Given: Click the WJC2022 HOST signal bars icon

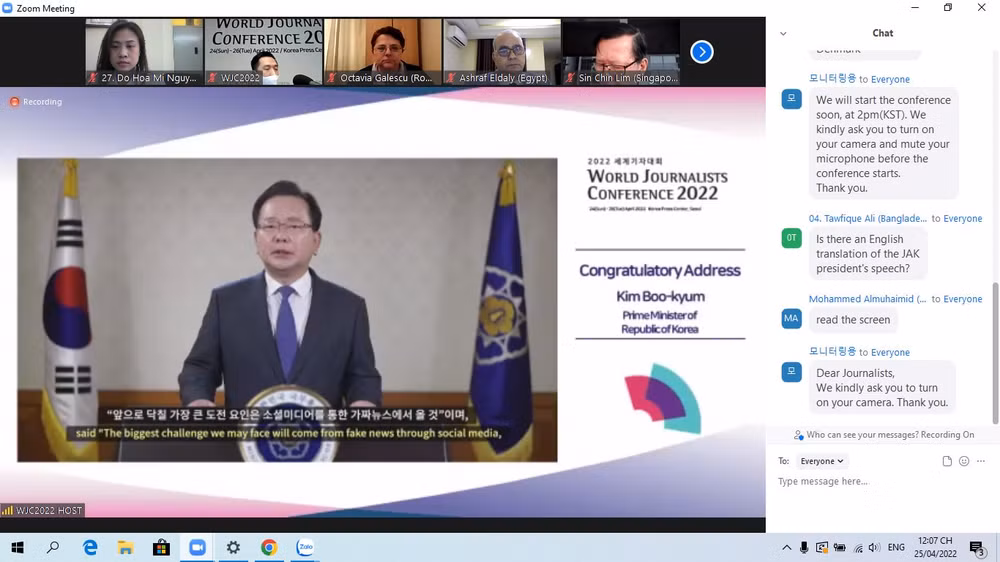Looking at the screenshot, I should (7, 510).
